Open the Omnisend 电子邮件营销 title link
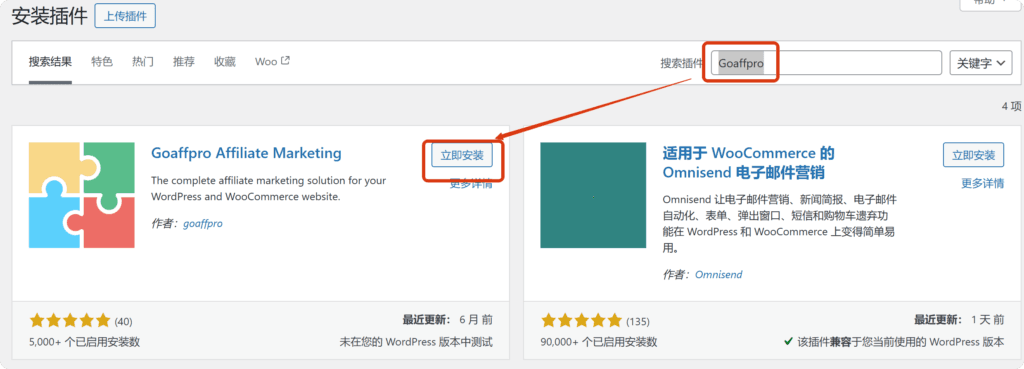Image resolution: width=1024 pixels, height=369 pixels. tap(748, 163)
